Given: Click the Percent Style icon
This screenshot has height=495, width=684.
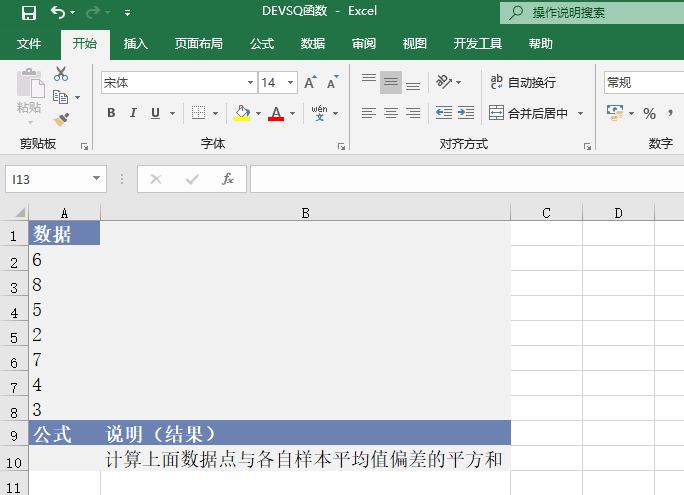Looking at the screenshot, I should click(x=649, y=113).
